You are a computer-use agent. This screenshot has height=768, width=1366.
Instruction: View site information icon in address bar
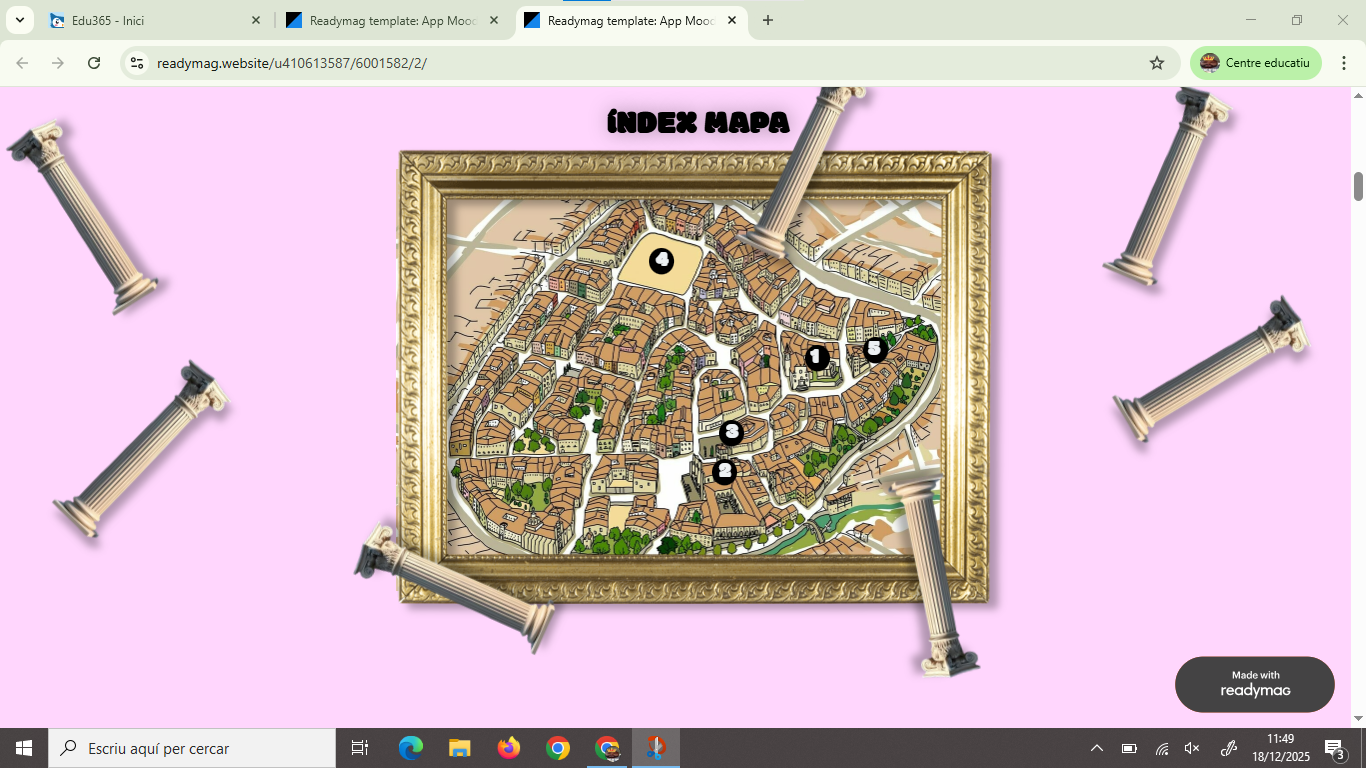(138, 63)
